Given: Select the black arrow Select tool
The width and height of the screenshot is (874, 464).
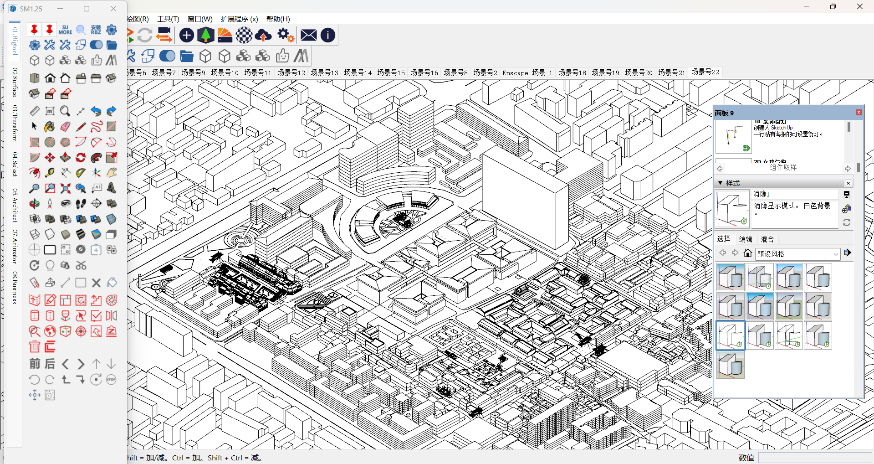Looking at the screenshot, I should 35,127.
